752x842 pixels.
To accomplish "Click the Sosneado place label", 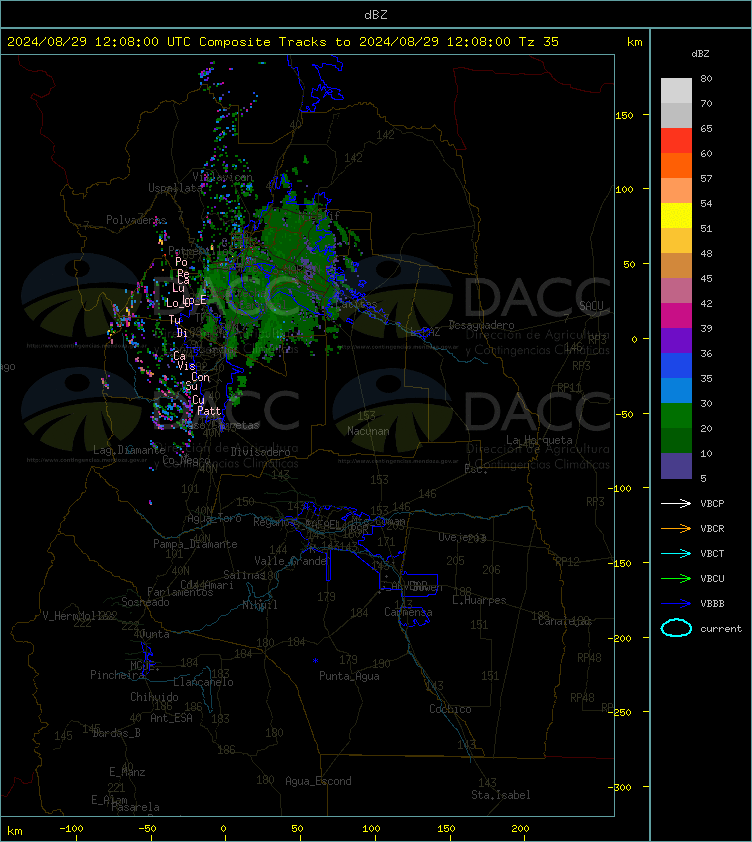I will click(x=145, y=603).
